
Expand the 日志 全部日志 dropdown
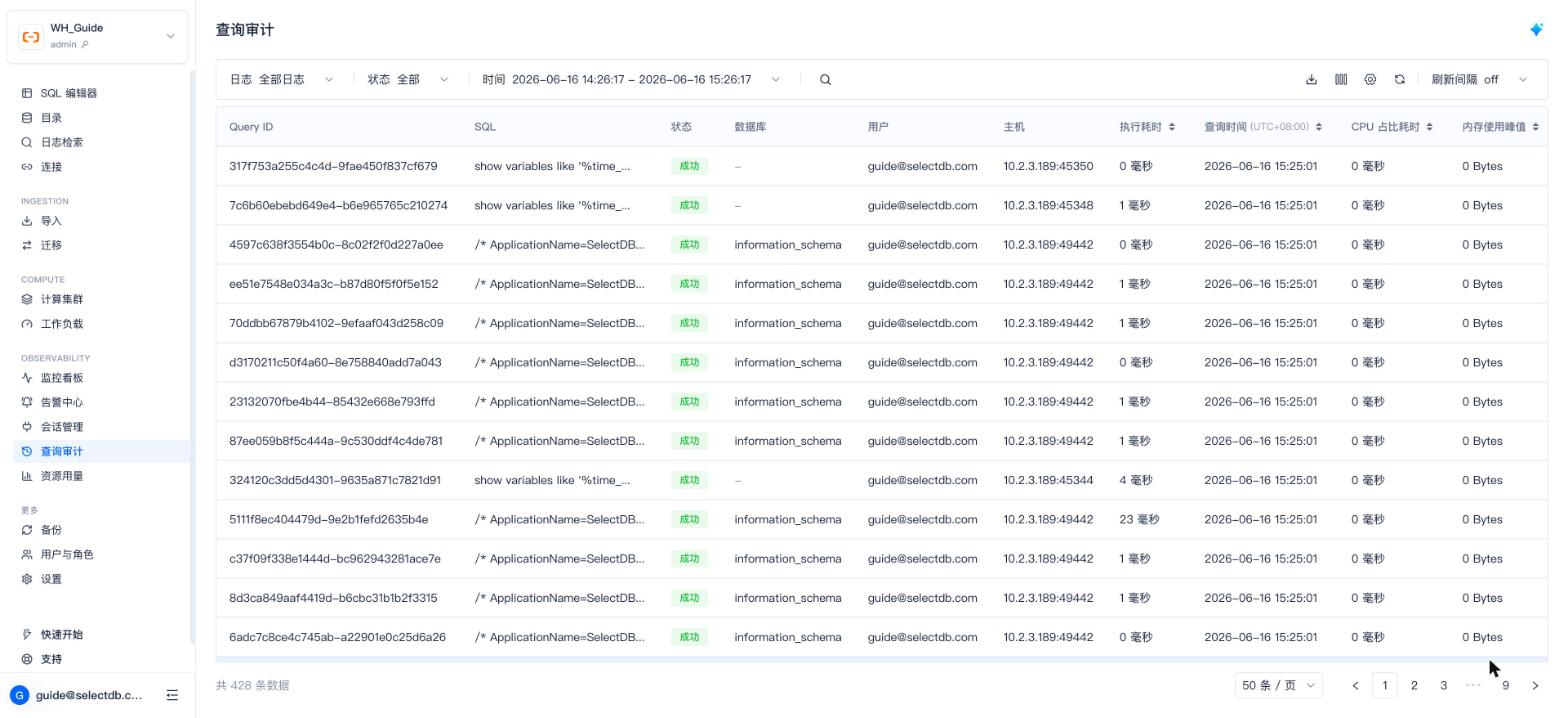click(x=282, y=80)
